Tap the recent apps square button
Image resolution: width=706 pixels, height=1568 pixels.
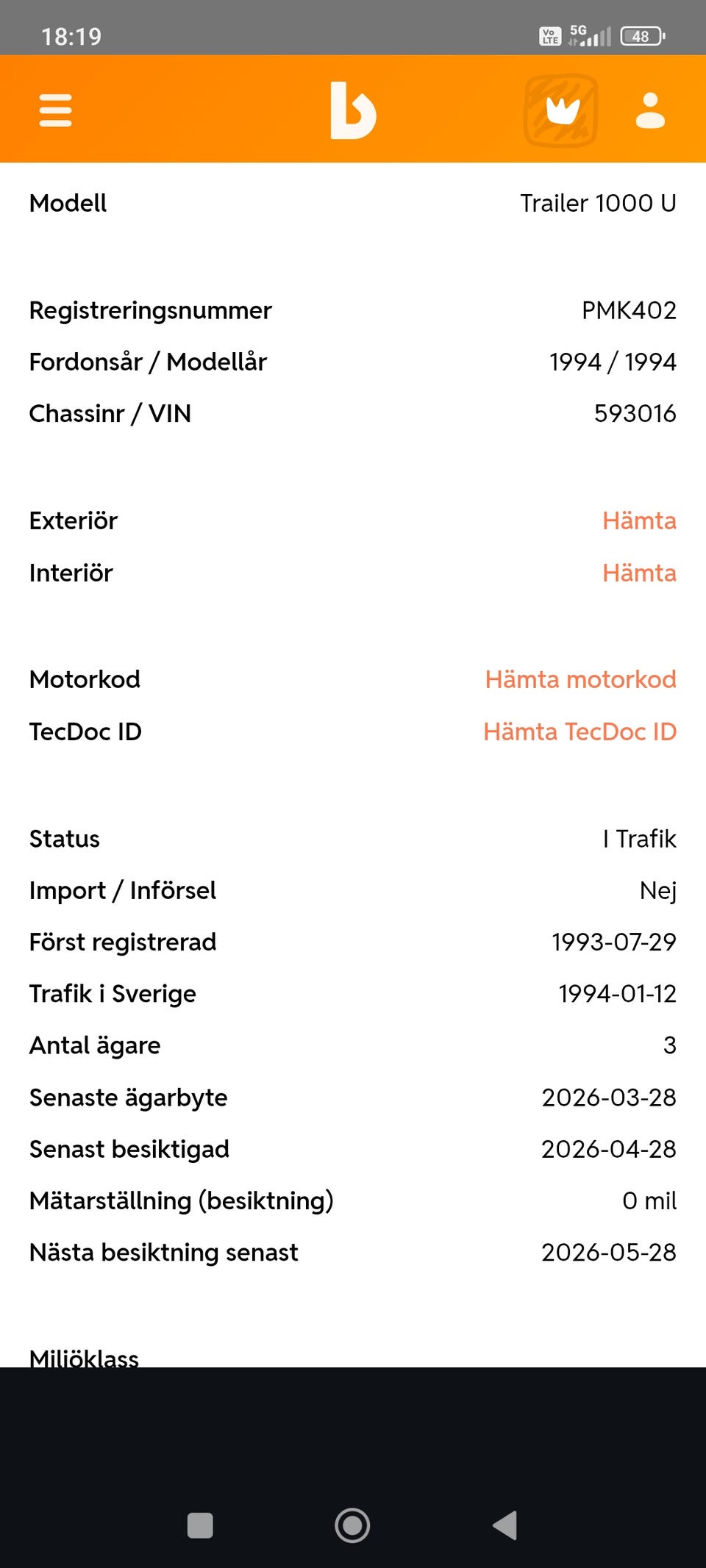(200, 1525)
